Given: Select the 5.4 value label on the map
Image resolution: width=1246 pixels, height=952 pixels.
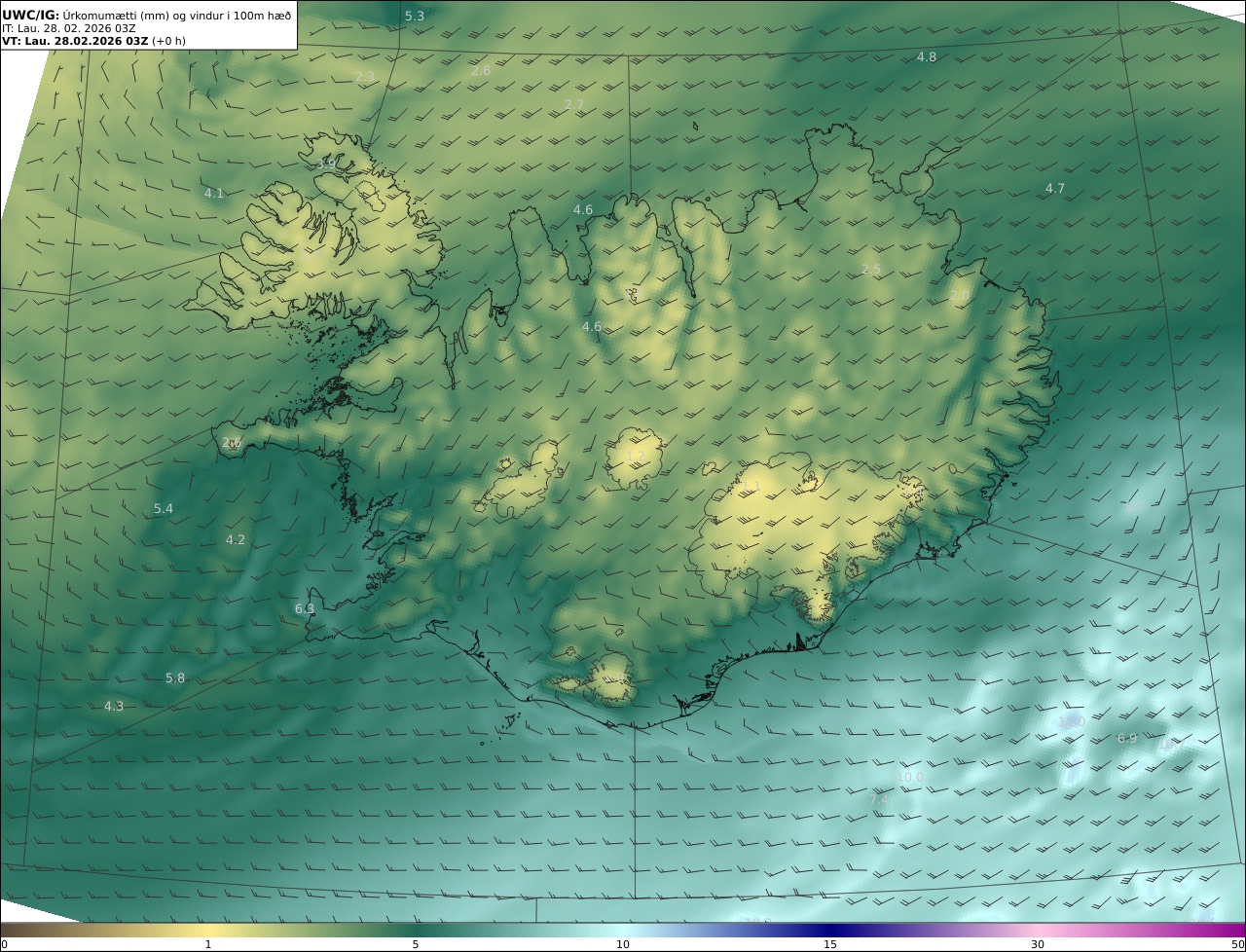Looking at the screenshot, I should 164,508.
